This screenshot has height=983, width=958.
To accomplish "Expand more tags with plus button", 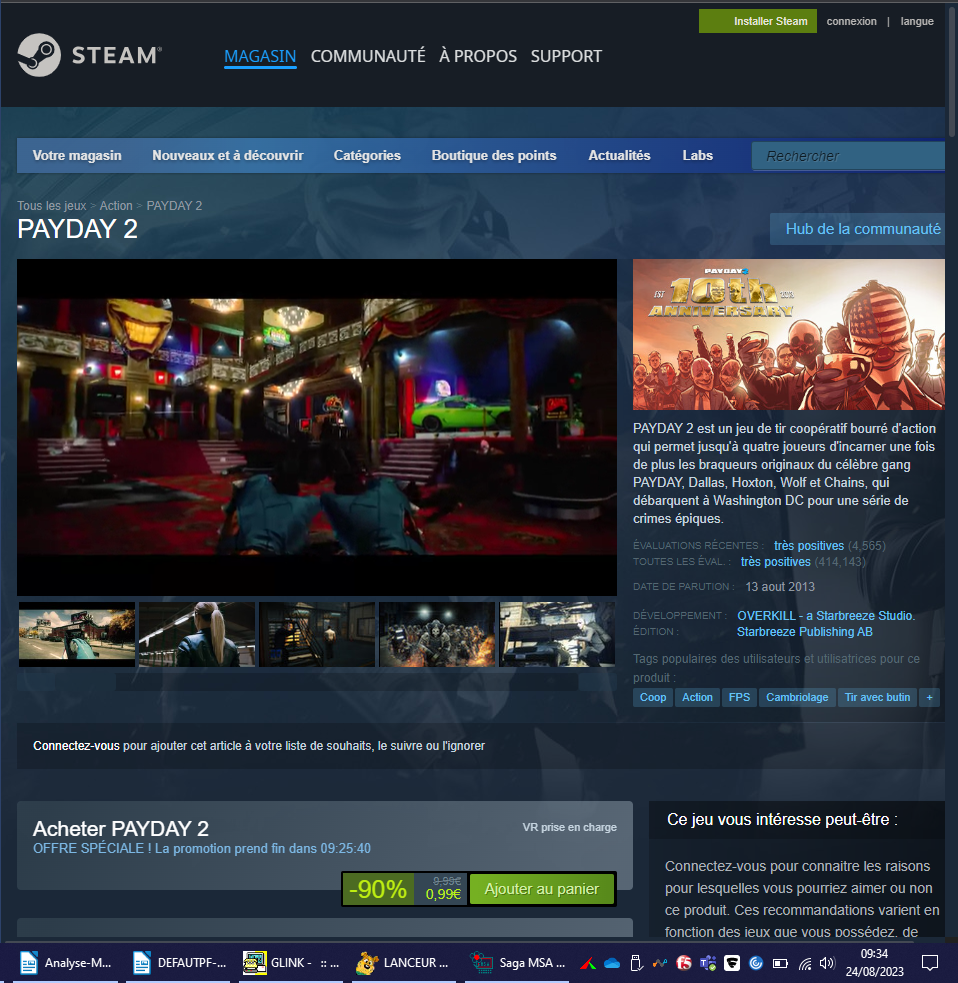I will [929, 697].
